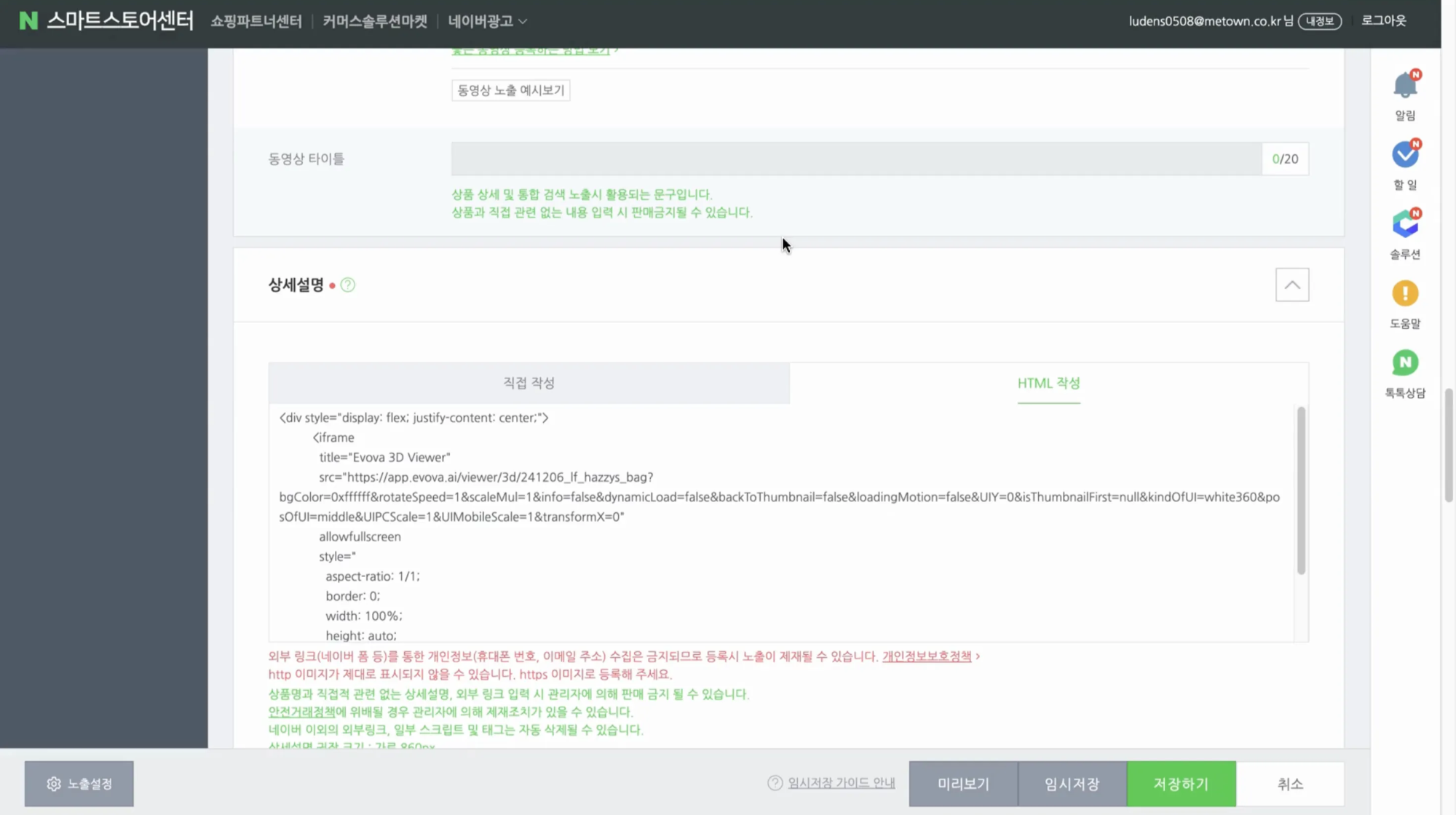Open the 알림 notification bell icon
1456x815 pixels.
tap(1404, 84)
